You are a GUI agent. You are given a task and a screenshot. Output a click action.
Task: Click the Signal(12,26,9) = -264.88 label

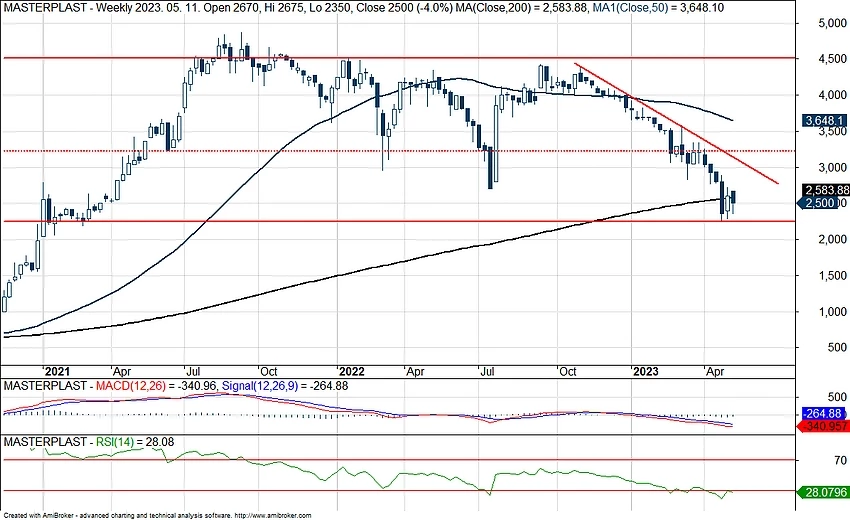coord(285,386)
